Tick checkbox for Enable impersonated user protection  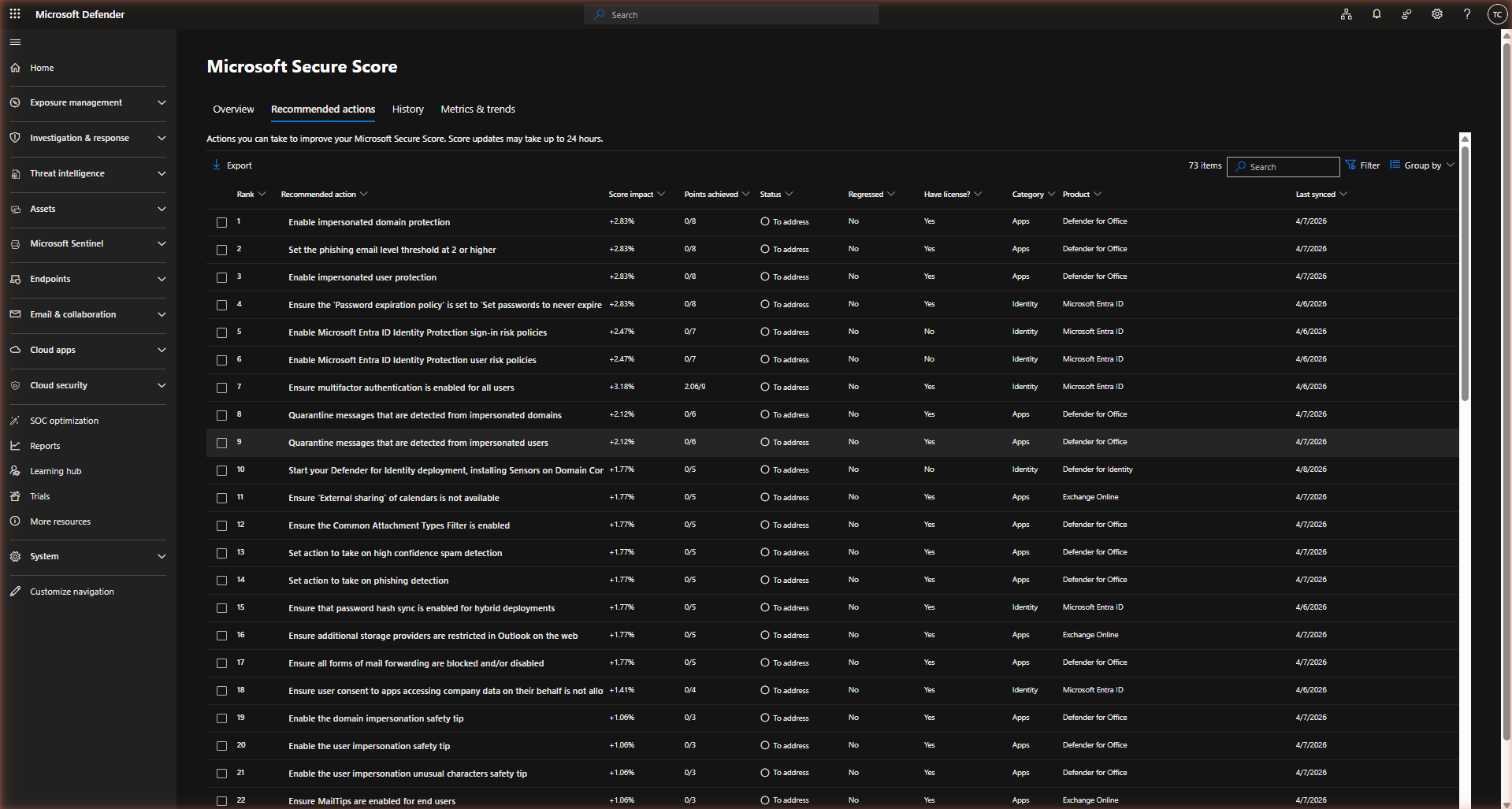(x=222, y=278)
